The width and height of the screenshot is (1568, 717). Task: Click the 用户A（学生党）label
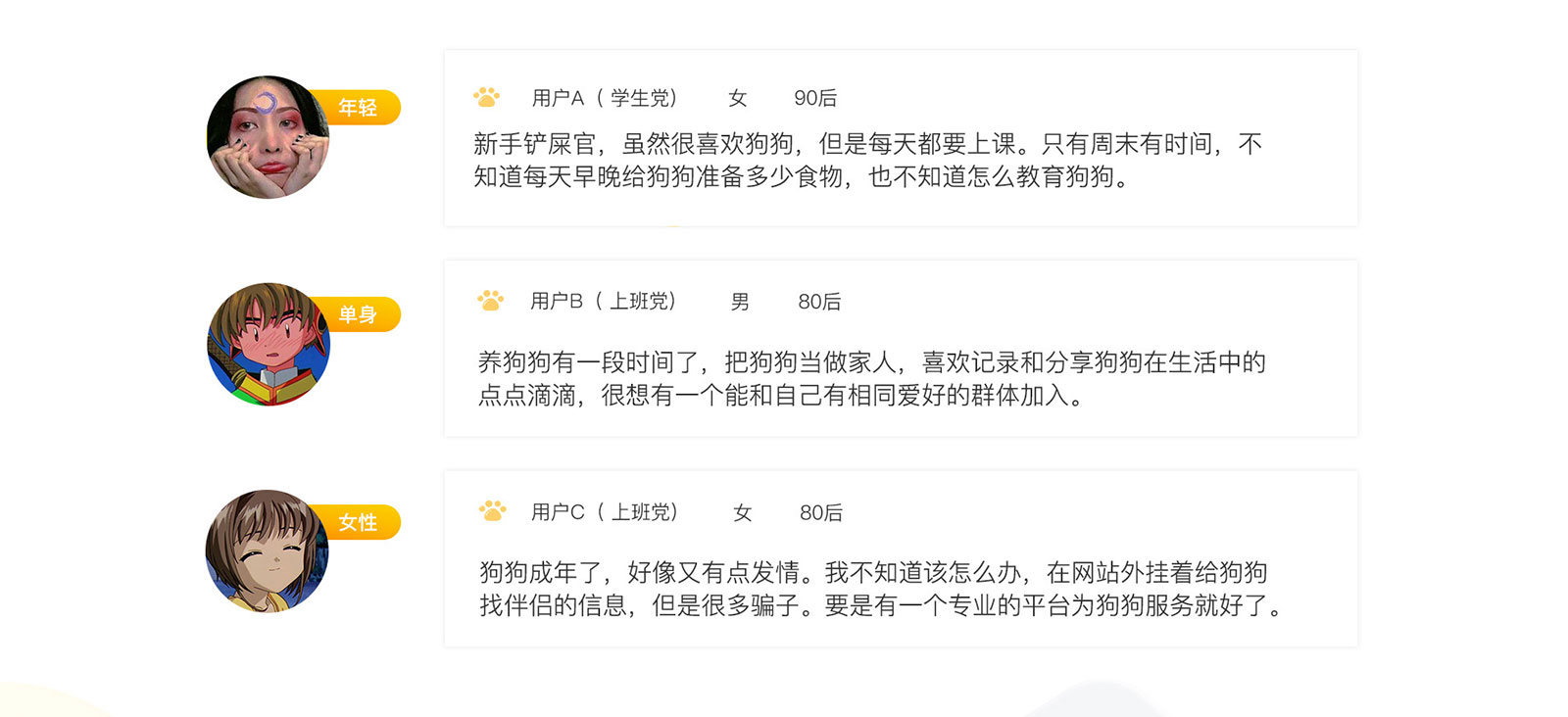click(605, 98)
